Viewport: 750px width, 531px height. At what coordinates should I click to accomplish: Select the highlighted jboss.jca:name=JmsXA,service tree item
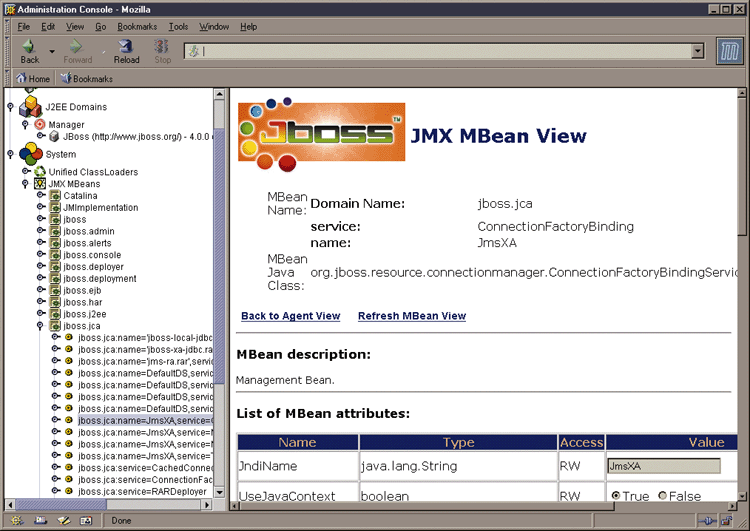145,420
